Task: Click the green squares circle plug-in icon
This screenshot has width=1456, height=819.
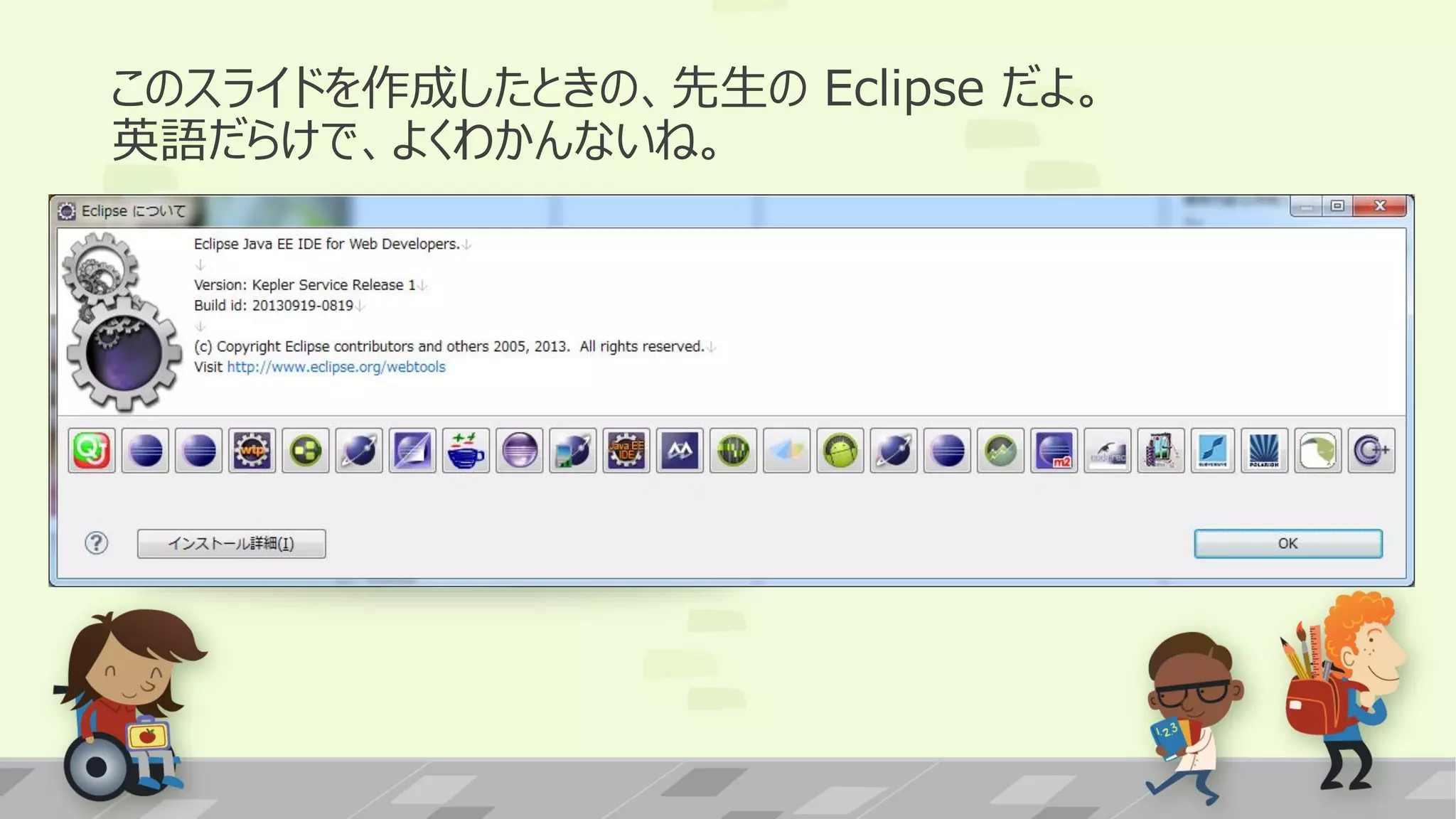Action: pos(306,450)
